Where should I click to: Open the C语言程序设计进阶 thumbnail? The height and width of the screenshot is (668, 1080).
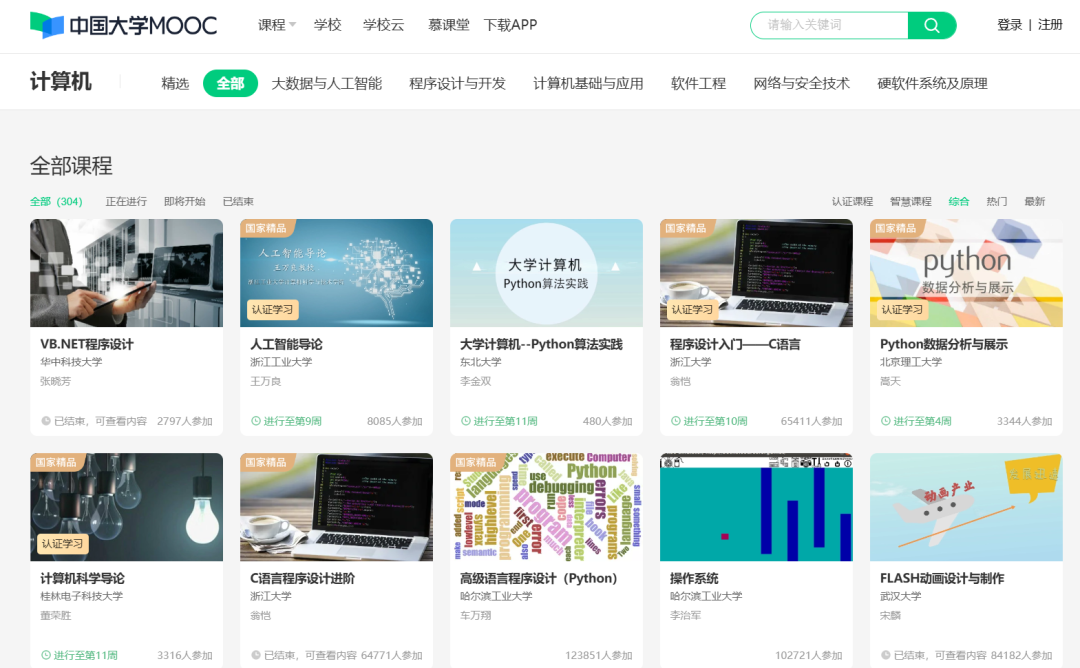click(337, 507)
